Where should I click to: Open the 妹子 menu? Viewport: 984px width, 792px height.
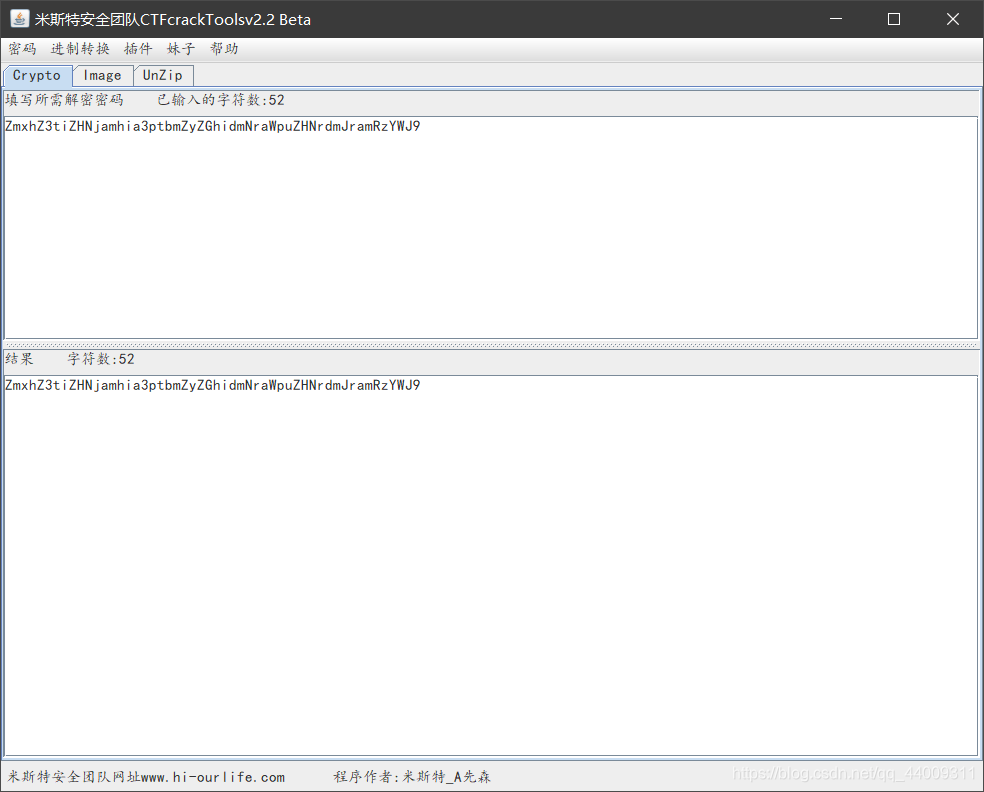coord(181,49)
